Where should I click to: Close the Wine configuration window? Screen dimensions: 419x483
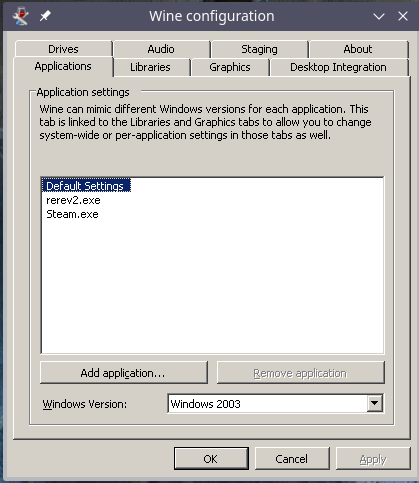click(x=403, y=16)
